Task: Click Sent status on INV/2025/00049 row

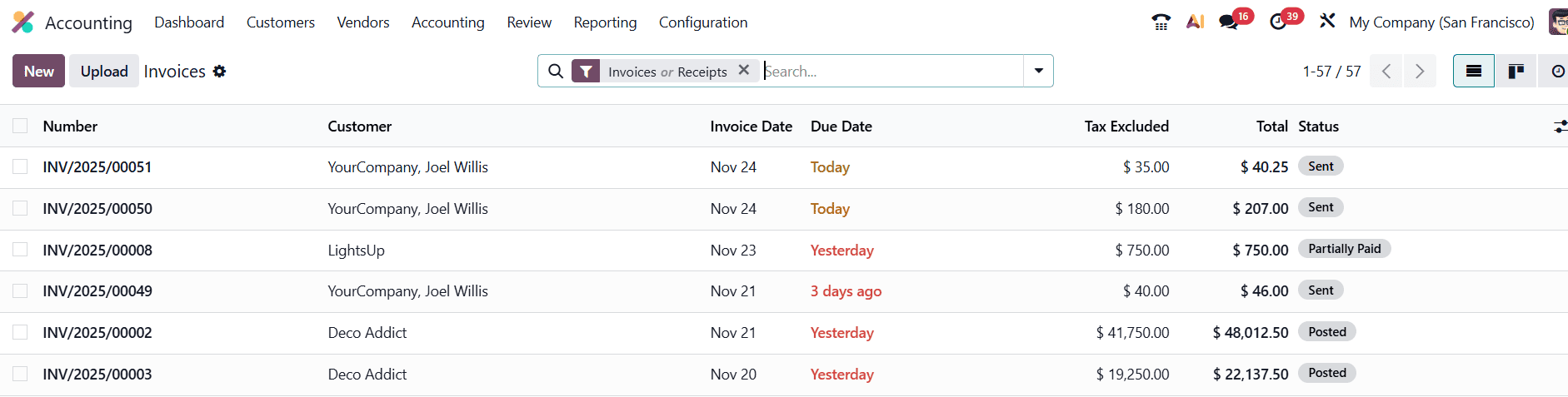Action: (1321, 290)
